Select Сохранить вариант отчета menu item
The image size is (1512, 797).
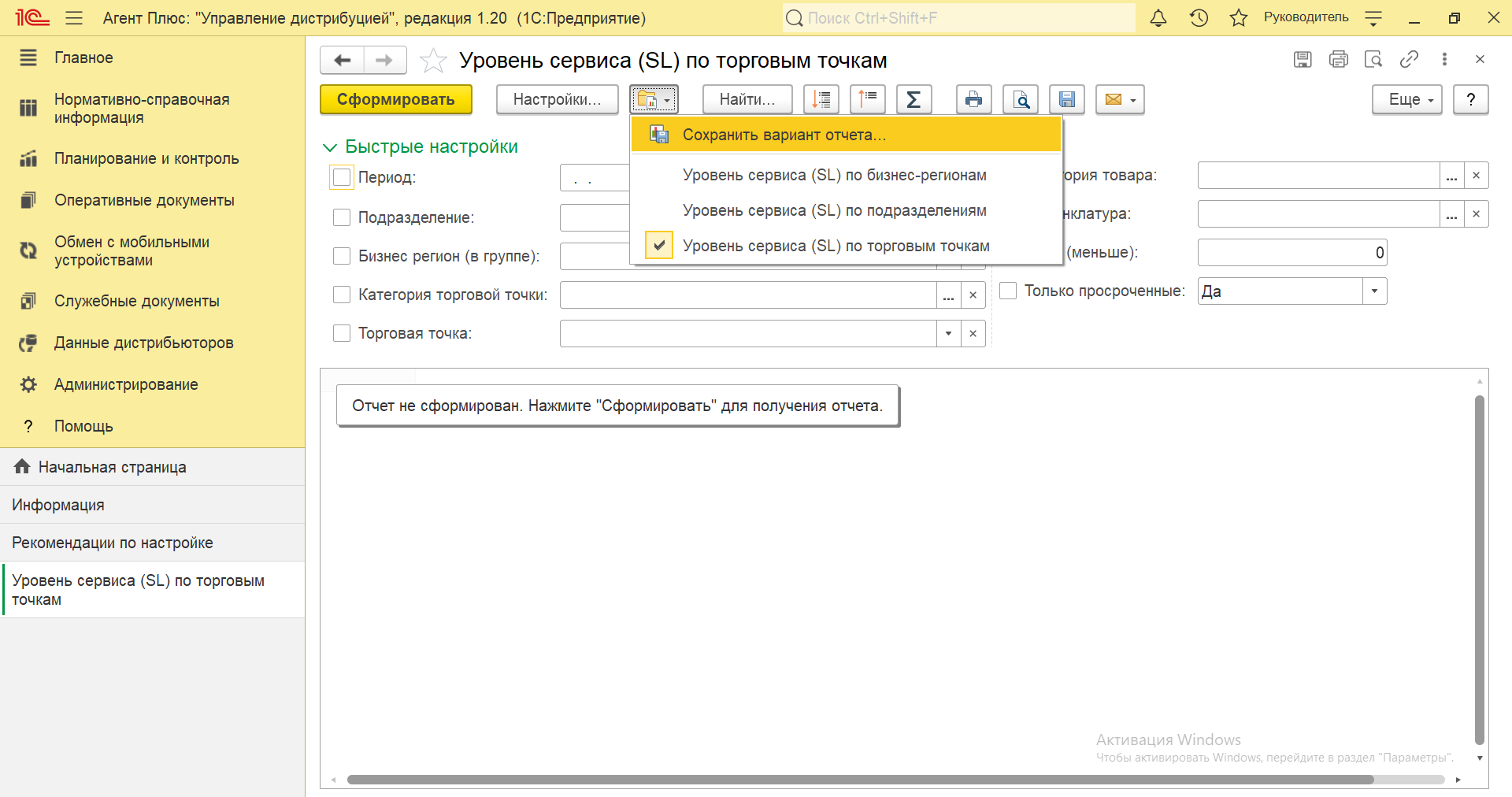click(847, 135)
